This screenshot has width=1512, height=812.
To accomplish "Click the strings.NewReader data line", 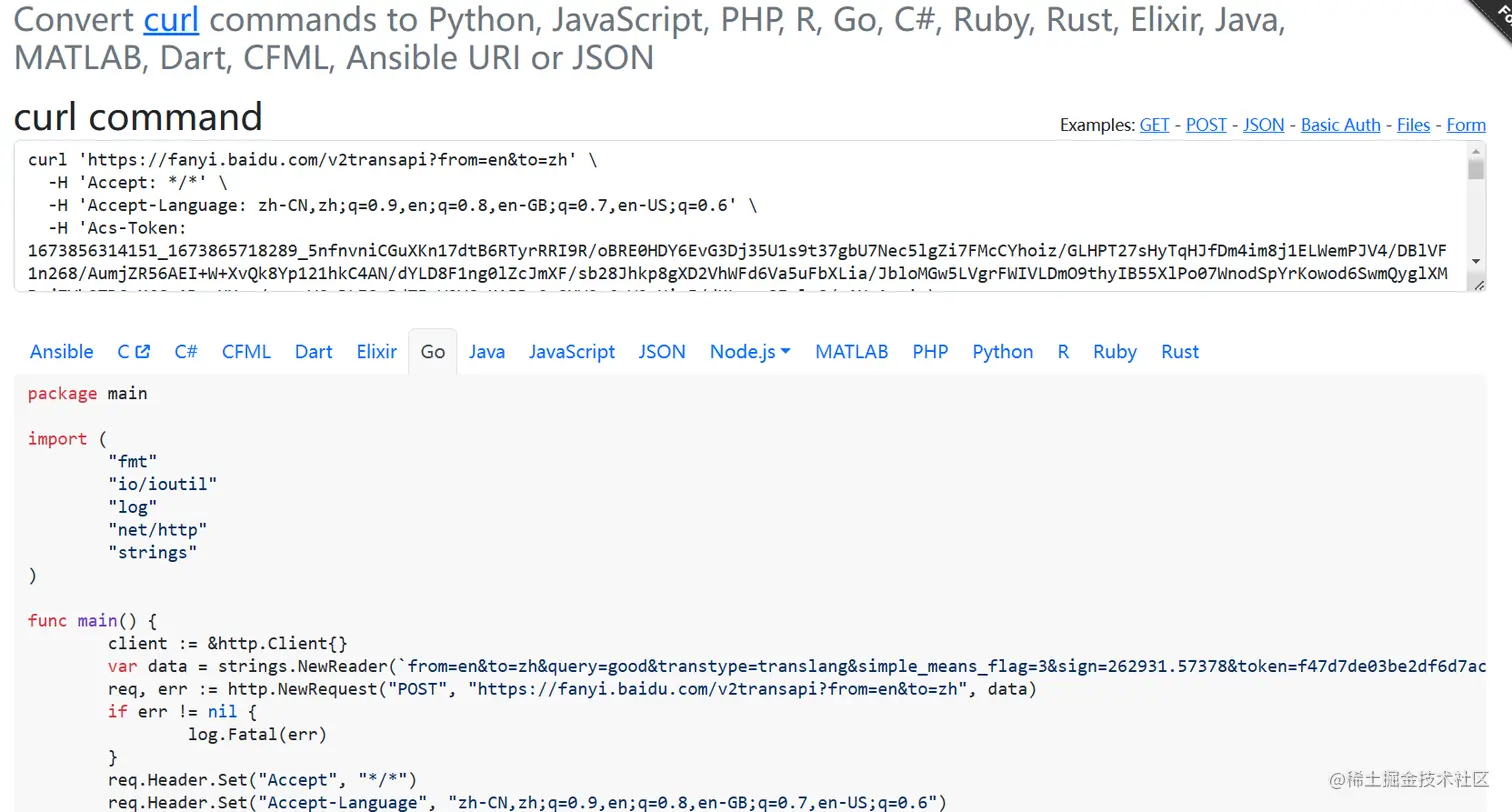I will (x=797, y=667).
